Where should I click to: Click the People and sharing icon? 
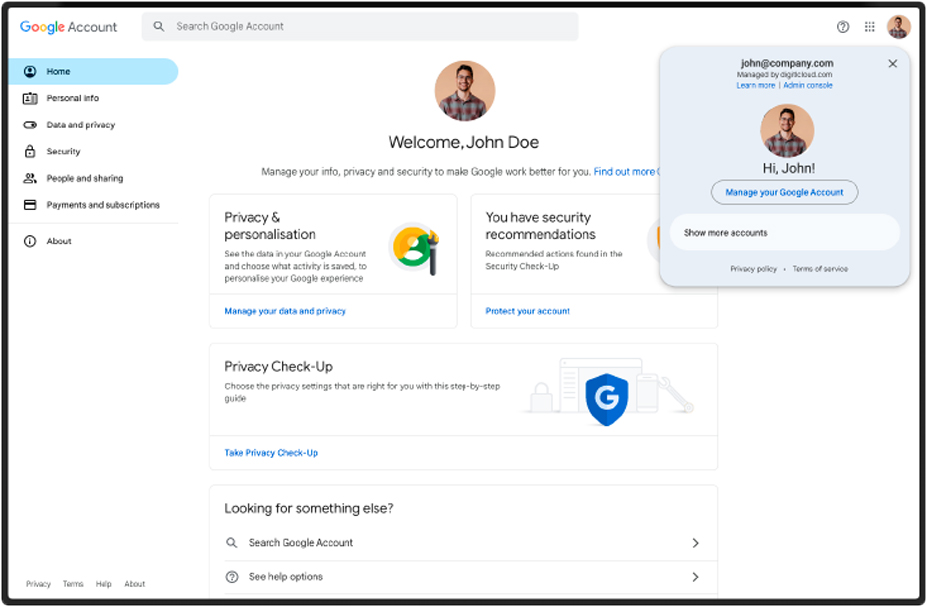click(x=30, y=178)
